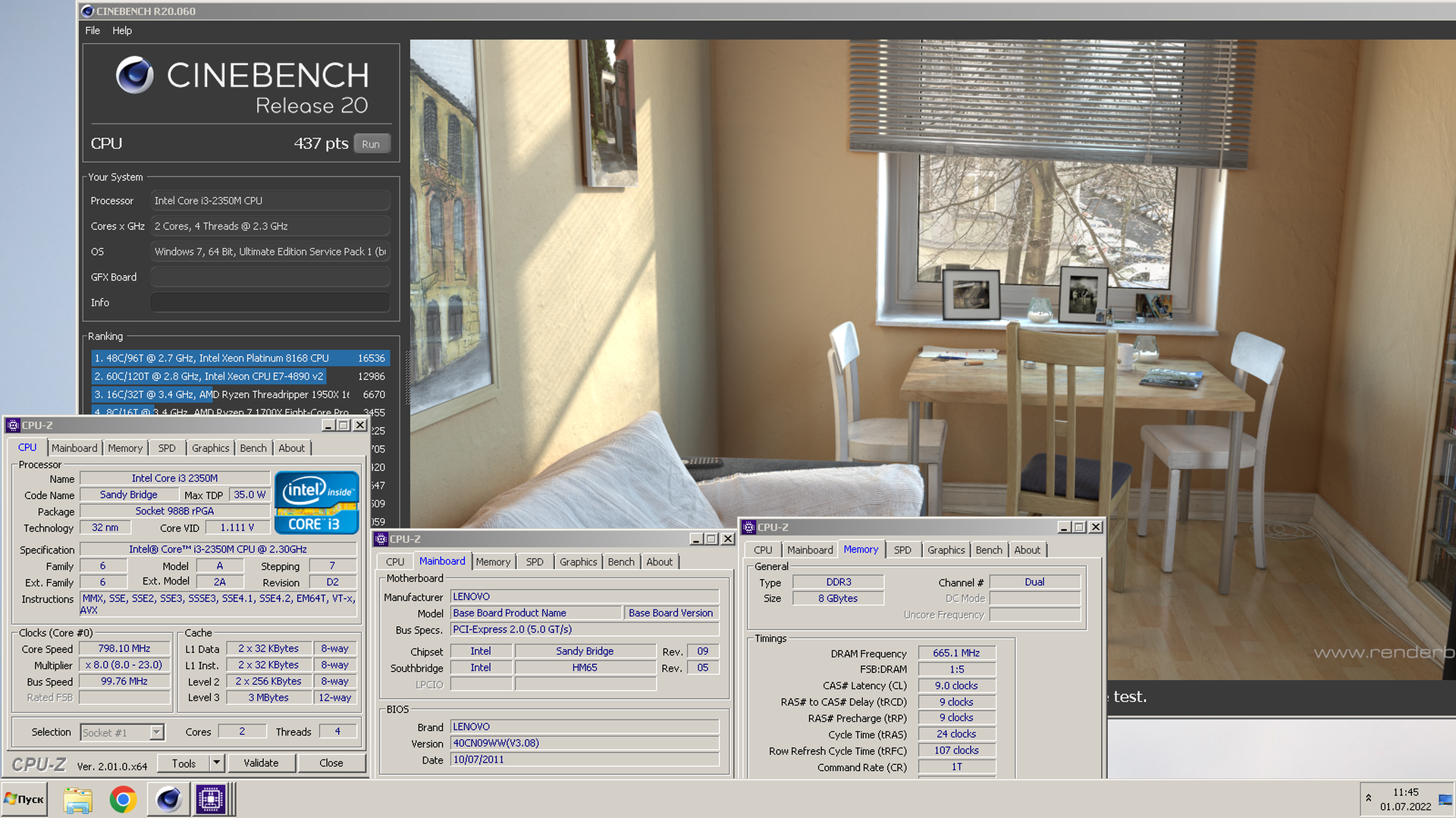1456x818 pixels.
Task: Switch to Memory tab in CPU-Z CPU window
Action: pyautogui.click(x=125, y=448)
